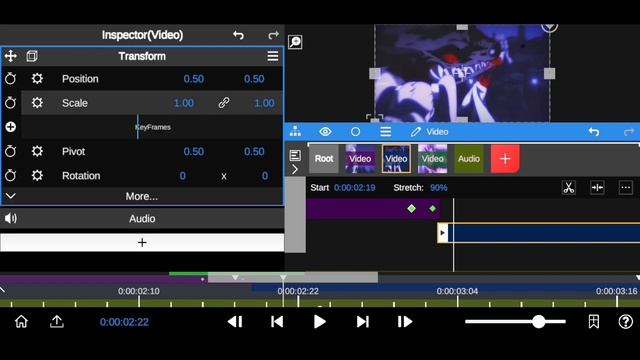Undo in the Inspector header
640x360 pixels.
click(238, 35)
